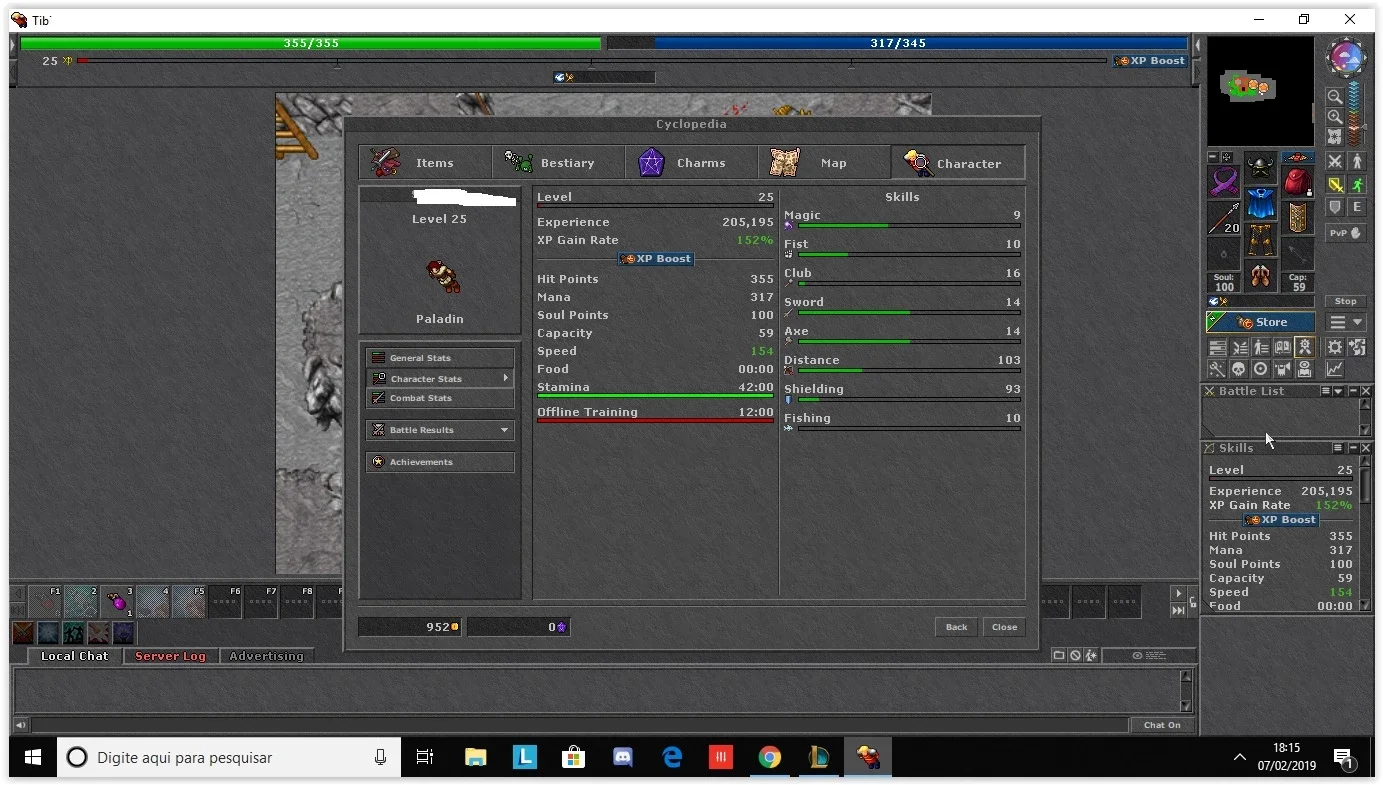Switch to Local Chat tab

(x=74, y=656)
